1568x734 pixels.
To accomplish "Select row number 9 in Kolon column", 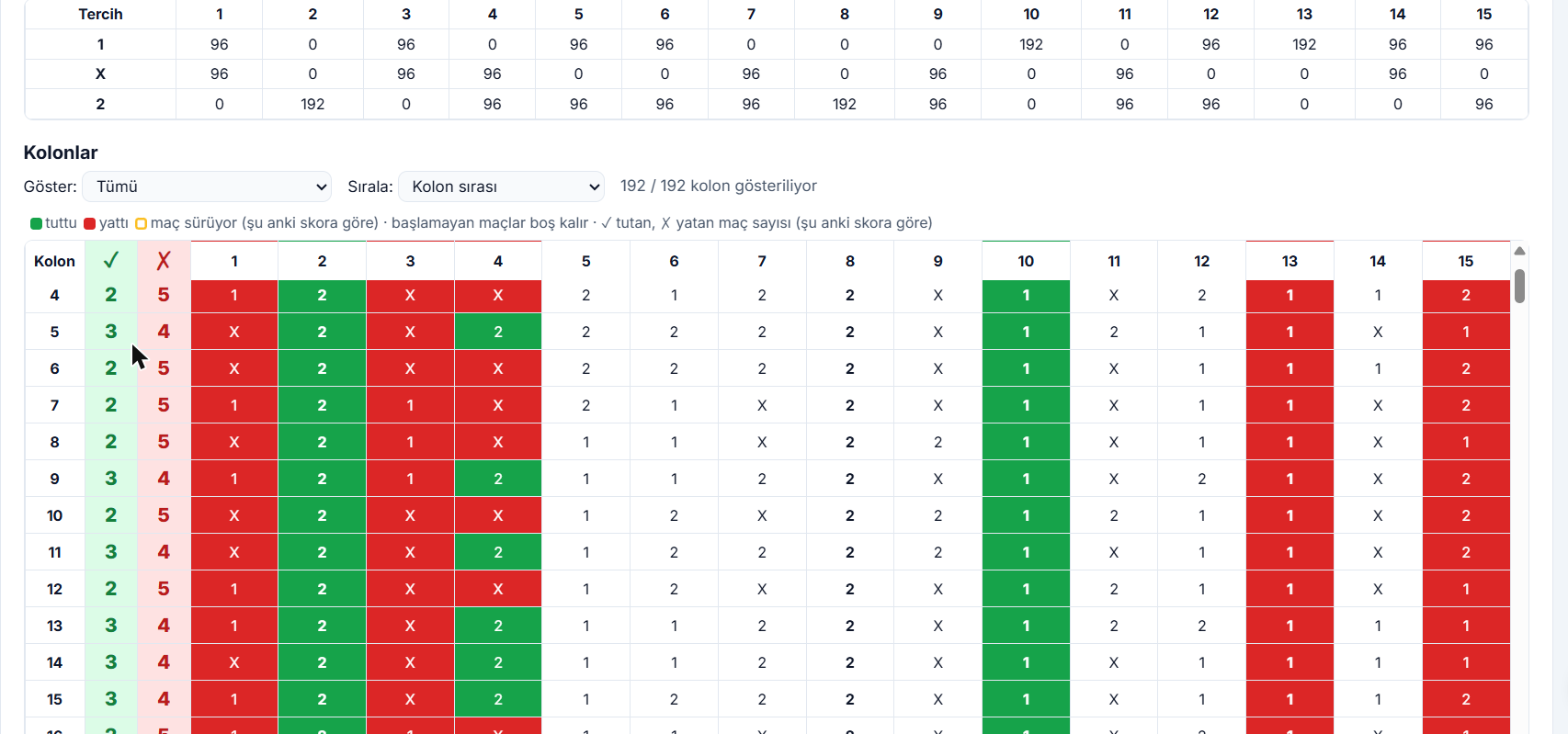I will pos(55,479).
